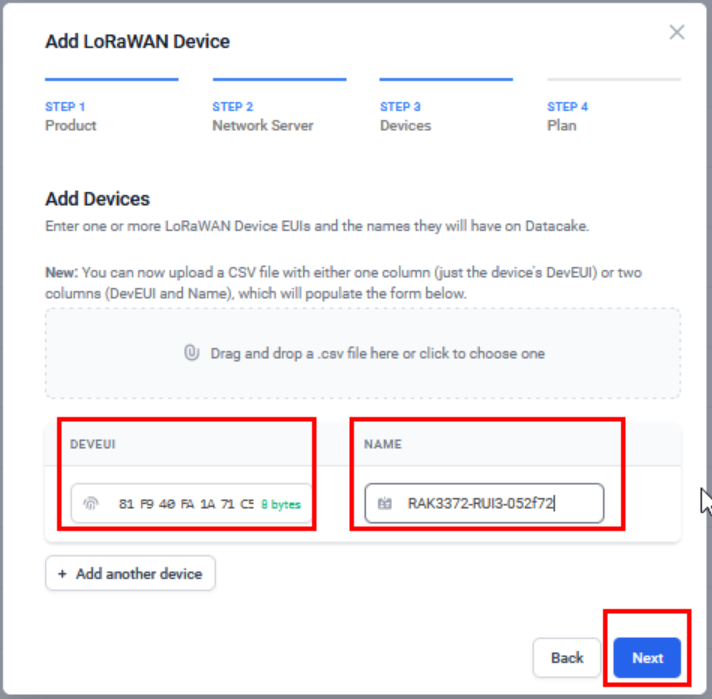Click the ID badge icon in the Name field
The width and height of the screenshot is (712, 699).
385,503
